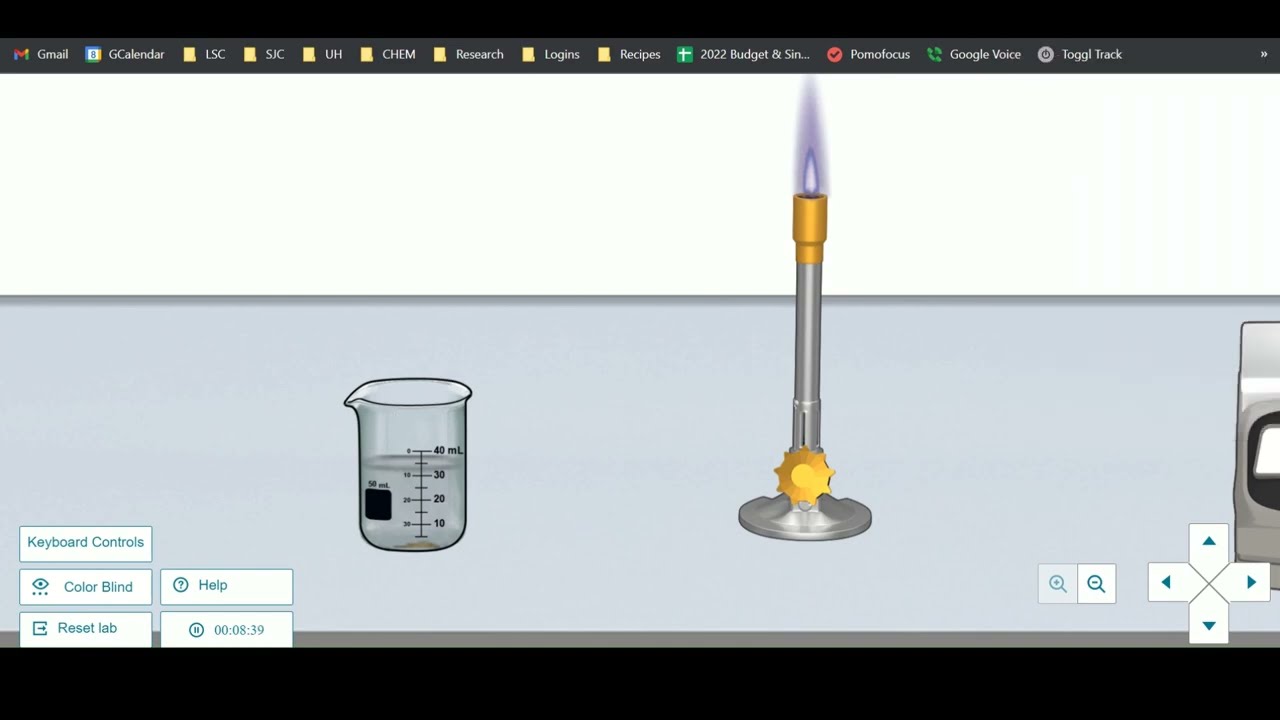Pause the lab timer at 00:08:39

pos(227,630)
